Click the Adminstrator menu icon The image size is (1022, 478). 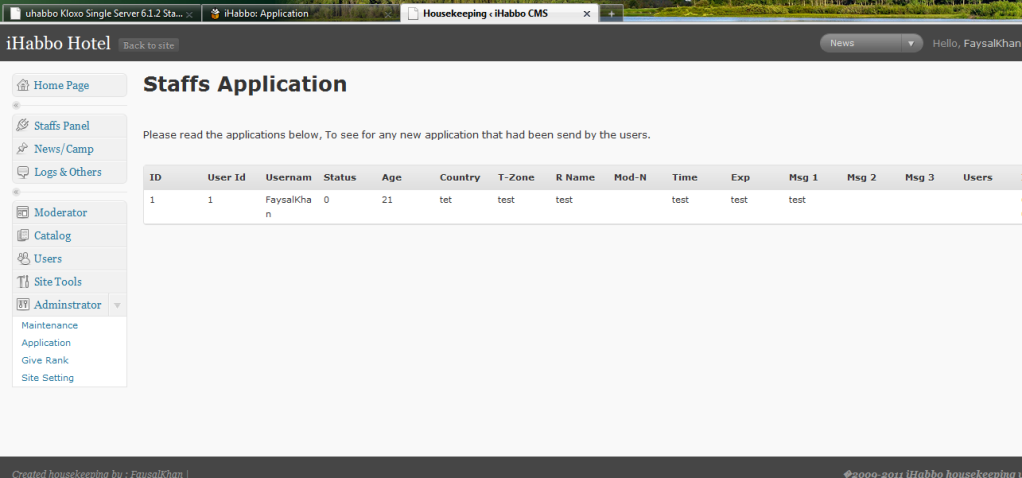pos(23,305)
